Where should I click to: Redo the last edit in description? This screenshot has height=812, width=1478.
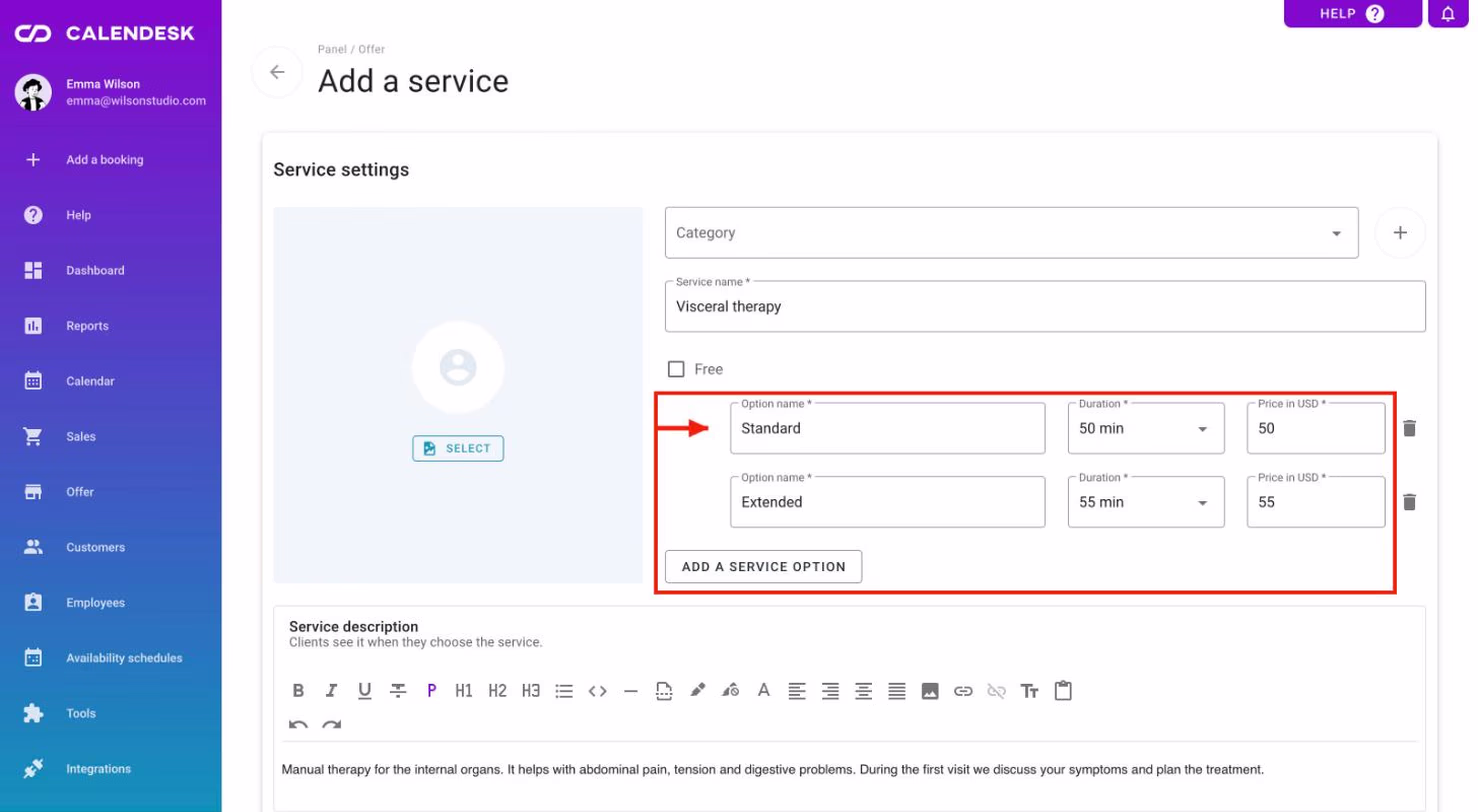pos(331,725)
